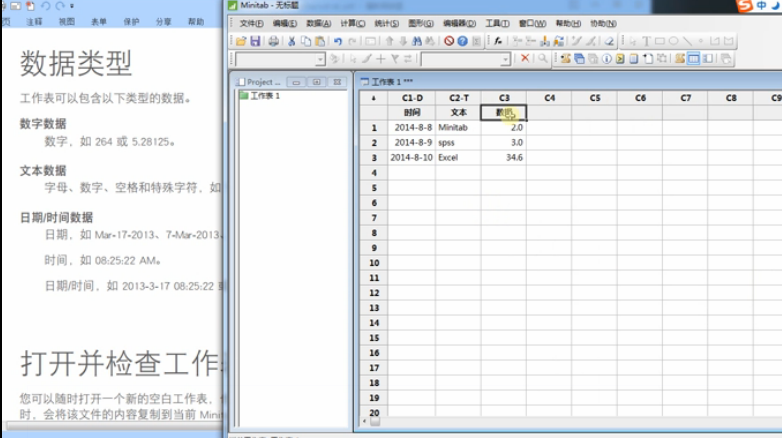Activate the Session window scroll icon

[680, 59]
